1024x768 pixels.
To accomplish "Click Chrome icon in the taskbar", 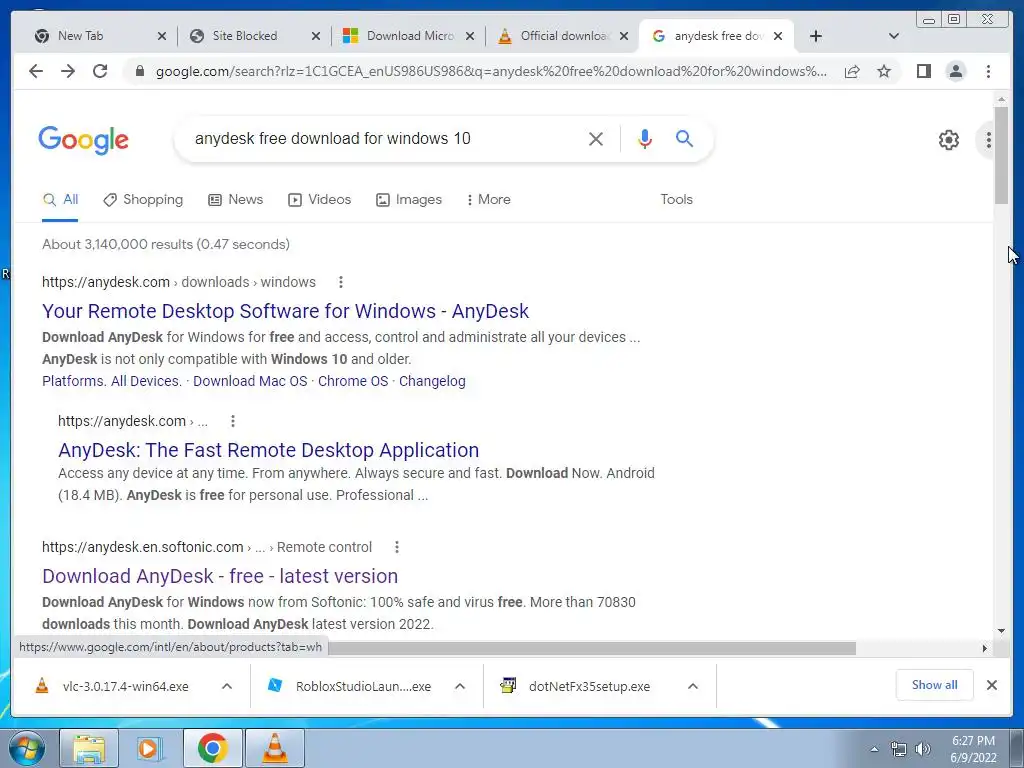I will point(212,748).
